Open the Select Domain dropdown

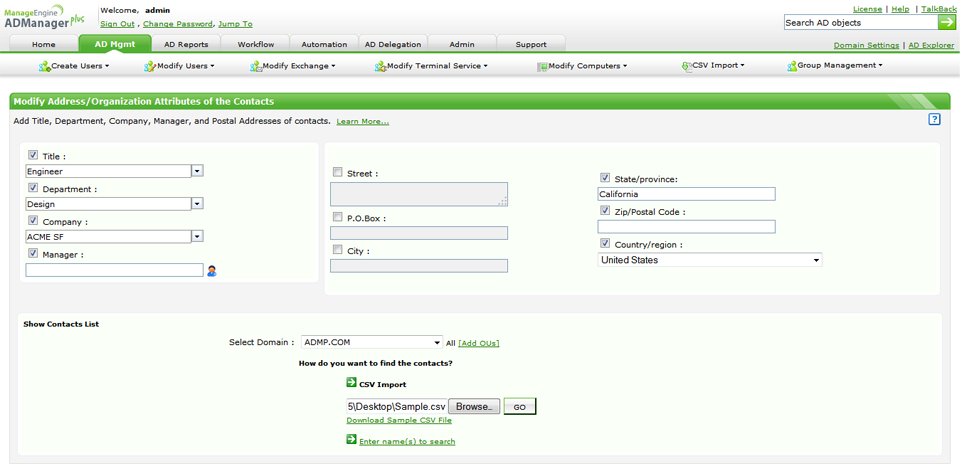(436, 342)
